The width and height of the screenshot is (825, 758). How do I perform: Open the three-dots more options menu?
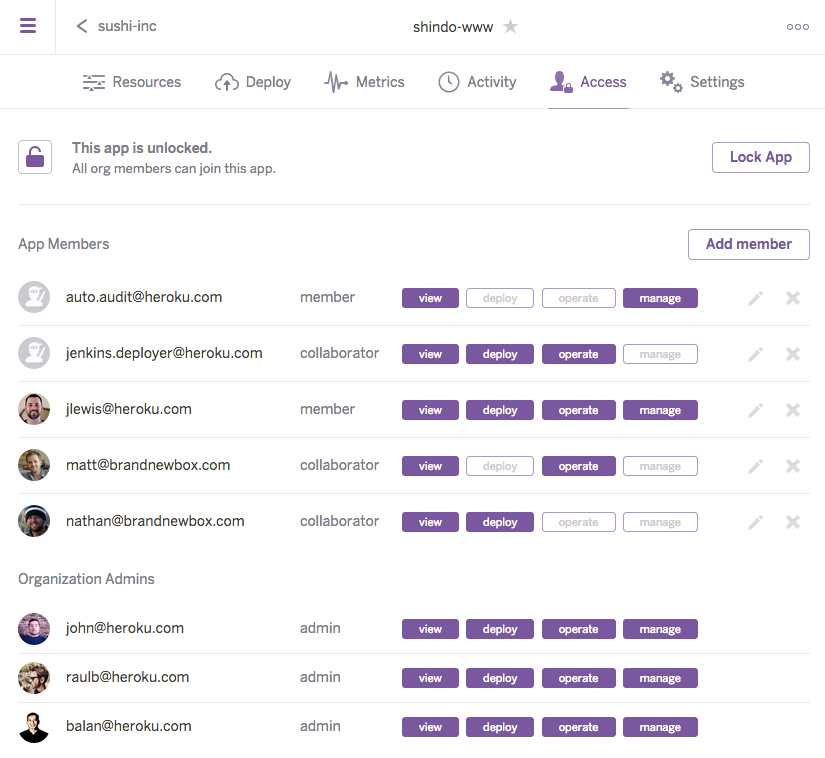tap(797, 27)
